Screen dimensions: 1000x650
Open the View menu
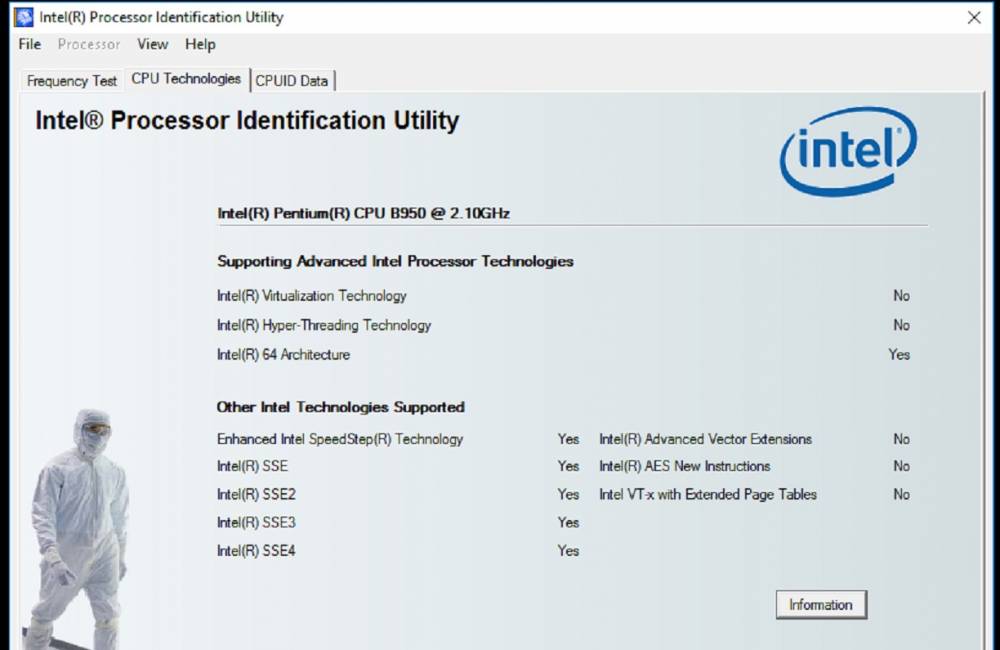pos(152,44)
